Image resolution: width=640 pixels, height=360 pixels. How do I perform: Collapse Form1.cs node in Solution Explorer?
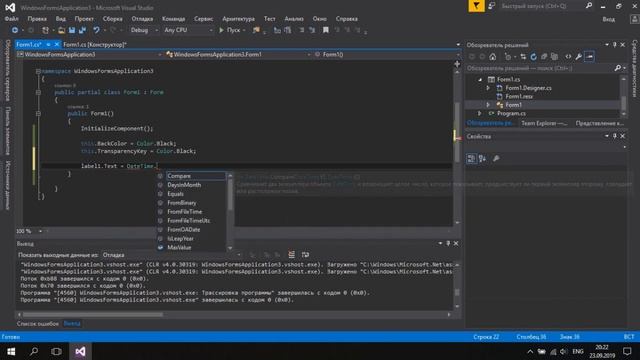480,79
